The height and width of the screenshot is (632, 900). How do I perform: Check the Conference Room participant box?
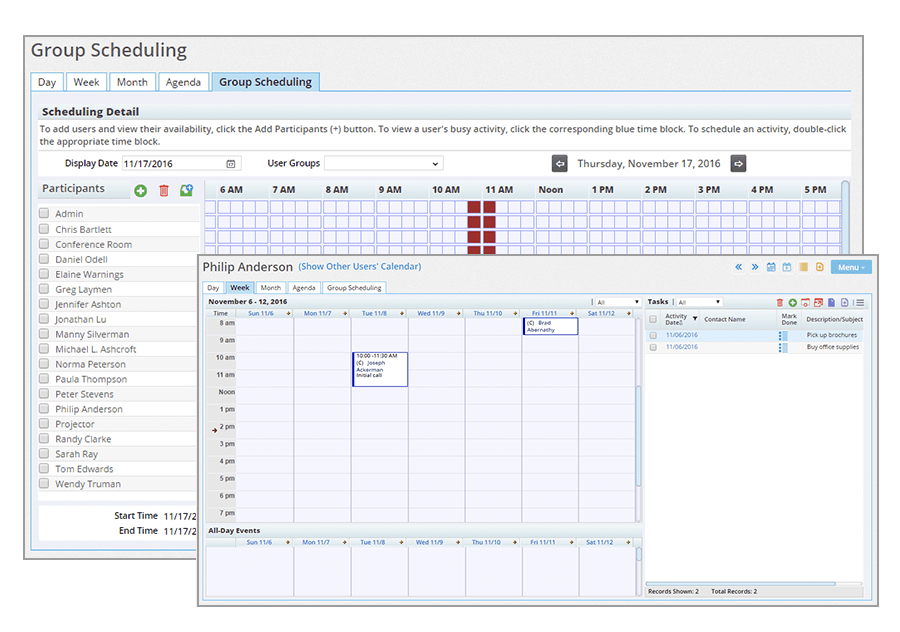44,244
